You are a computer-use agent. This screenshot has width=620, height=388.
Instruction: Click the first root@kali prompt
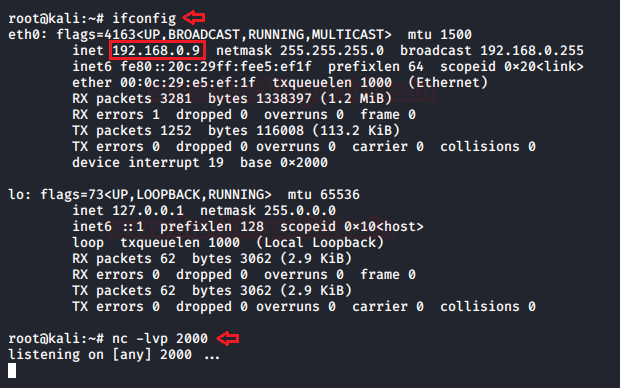[x=56, y=19]
